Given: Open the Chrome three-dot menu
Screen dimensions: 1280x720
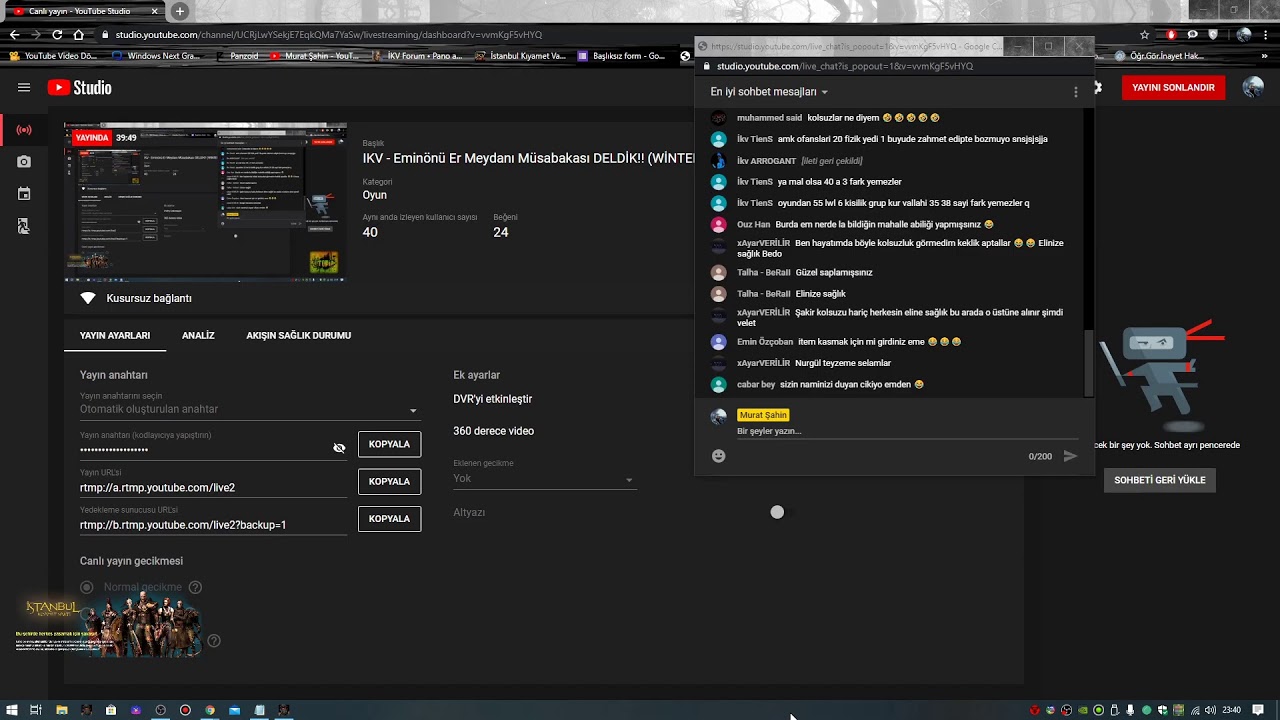Looking at the screenshot, I should (x=1267, y=34).
